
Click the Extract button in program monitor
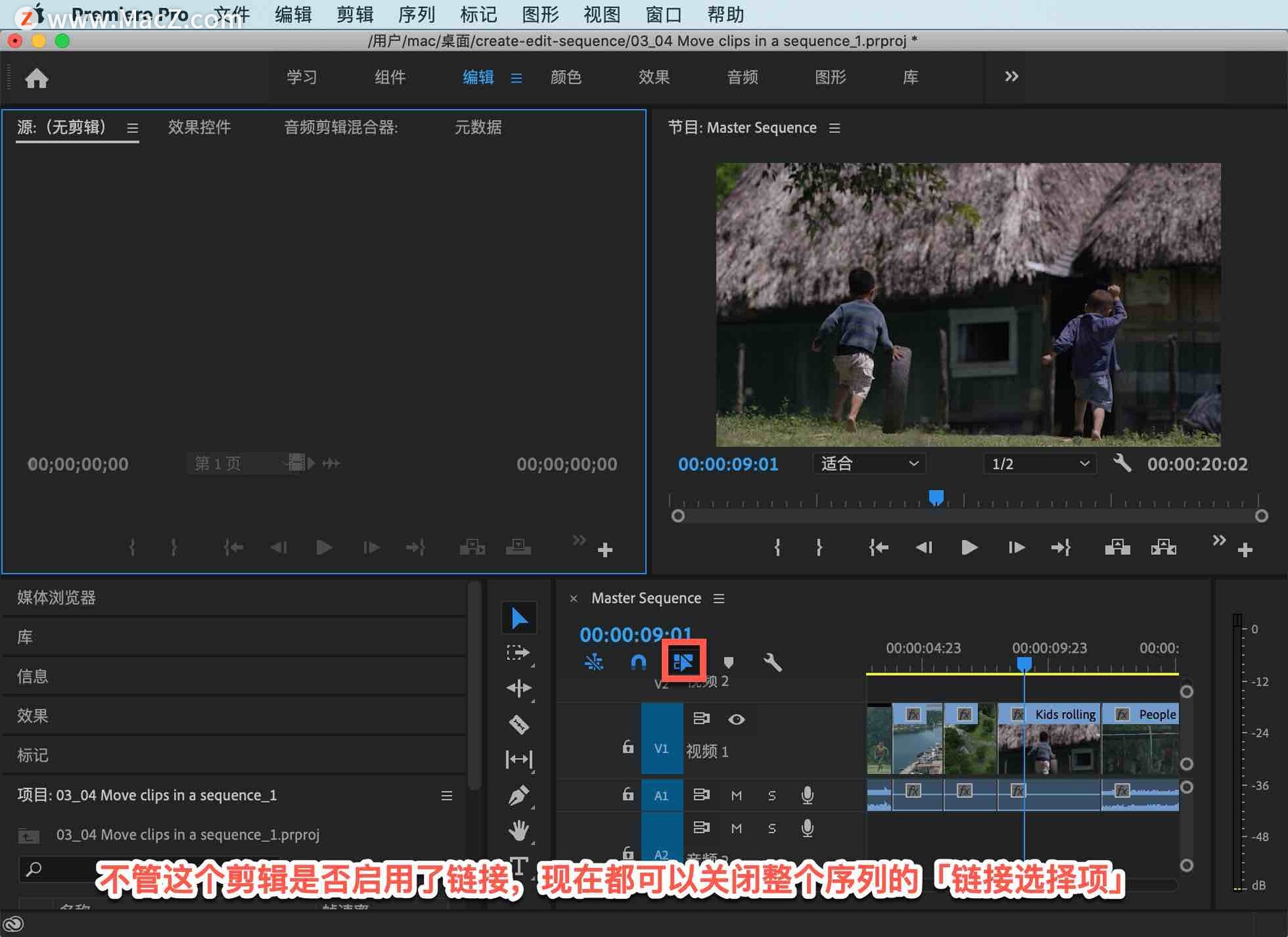pos(1163,548)
